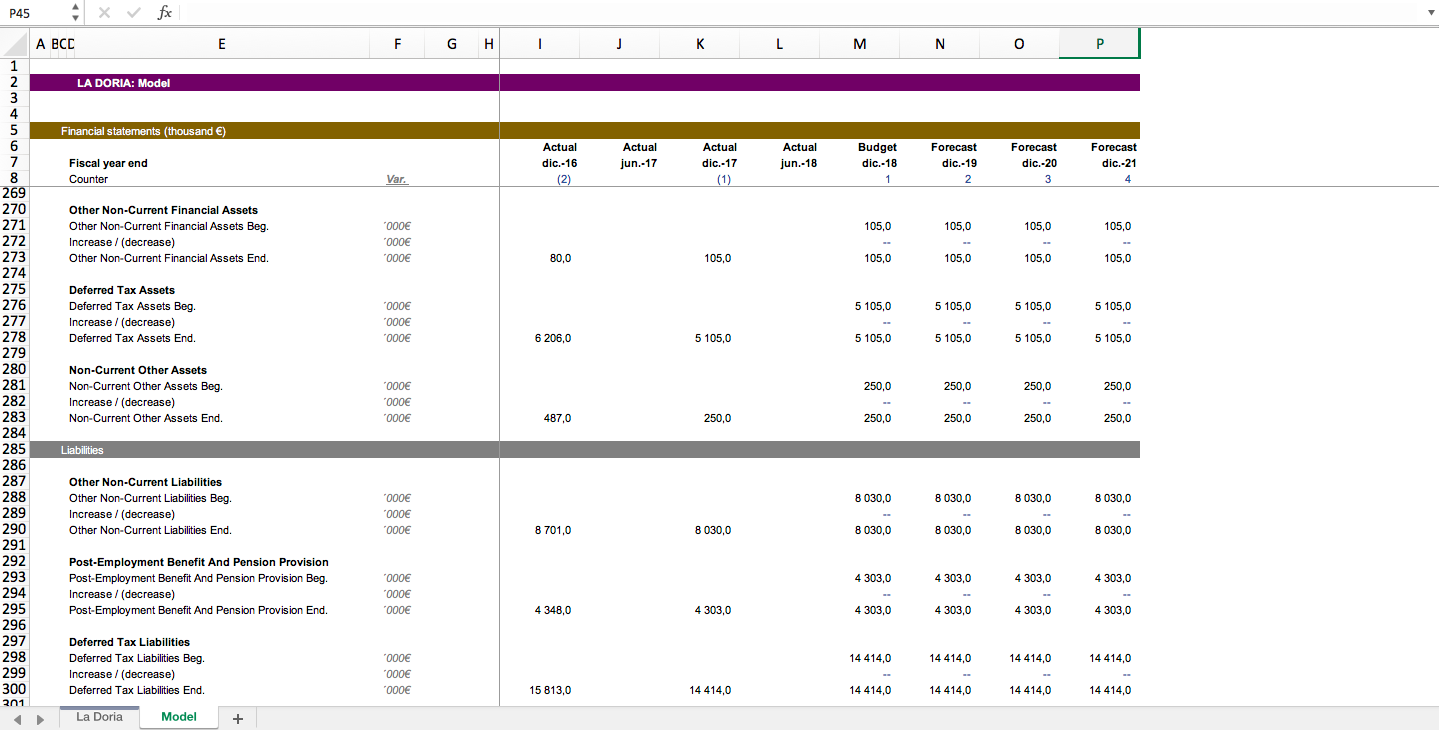Click the underlined Var. cell
1439x730 pixels.
pos(397,180)
